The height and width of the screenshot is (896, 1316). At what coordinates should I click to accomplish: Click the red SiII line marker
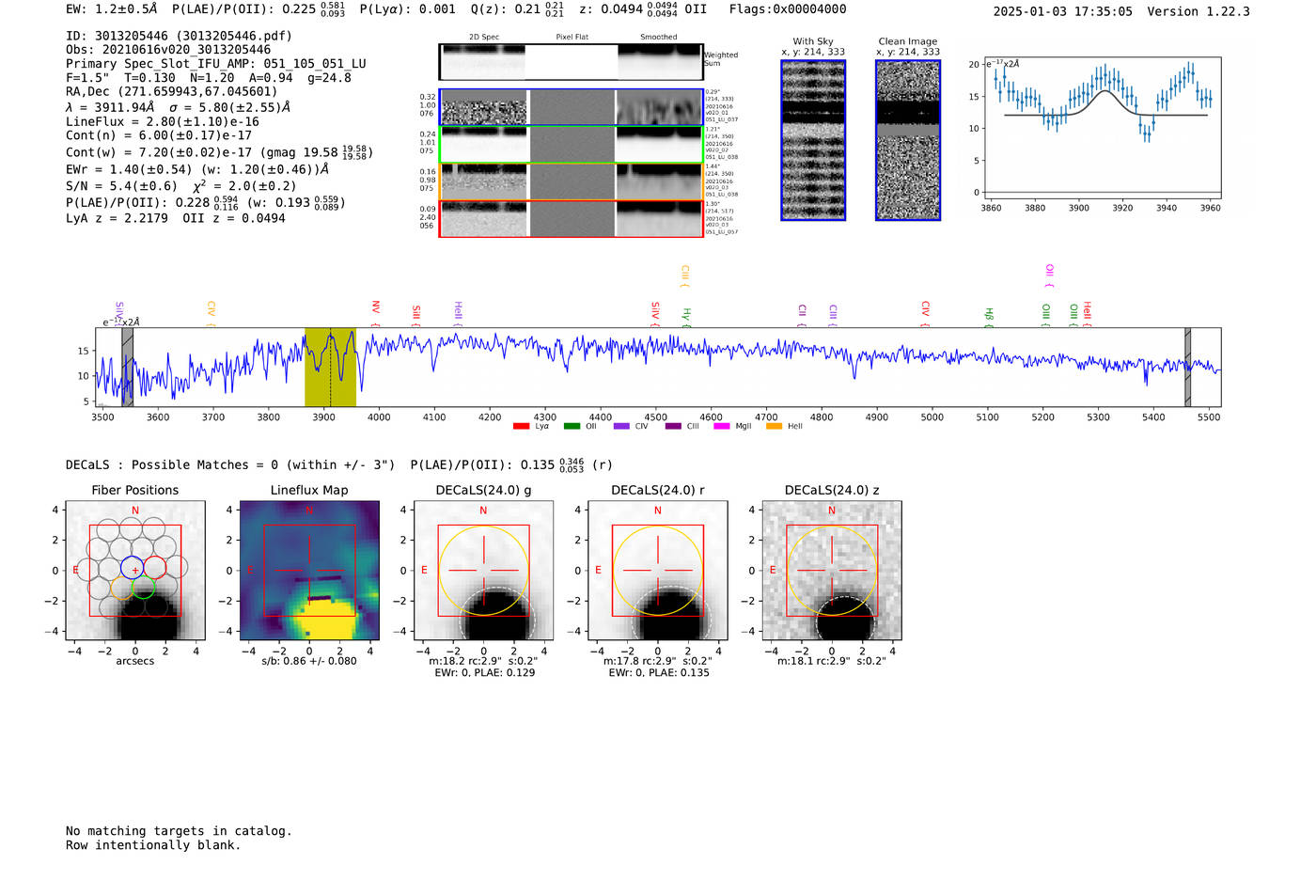coord(416,315)
